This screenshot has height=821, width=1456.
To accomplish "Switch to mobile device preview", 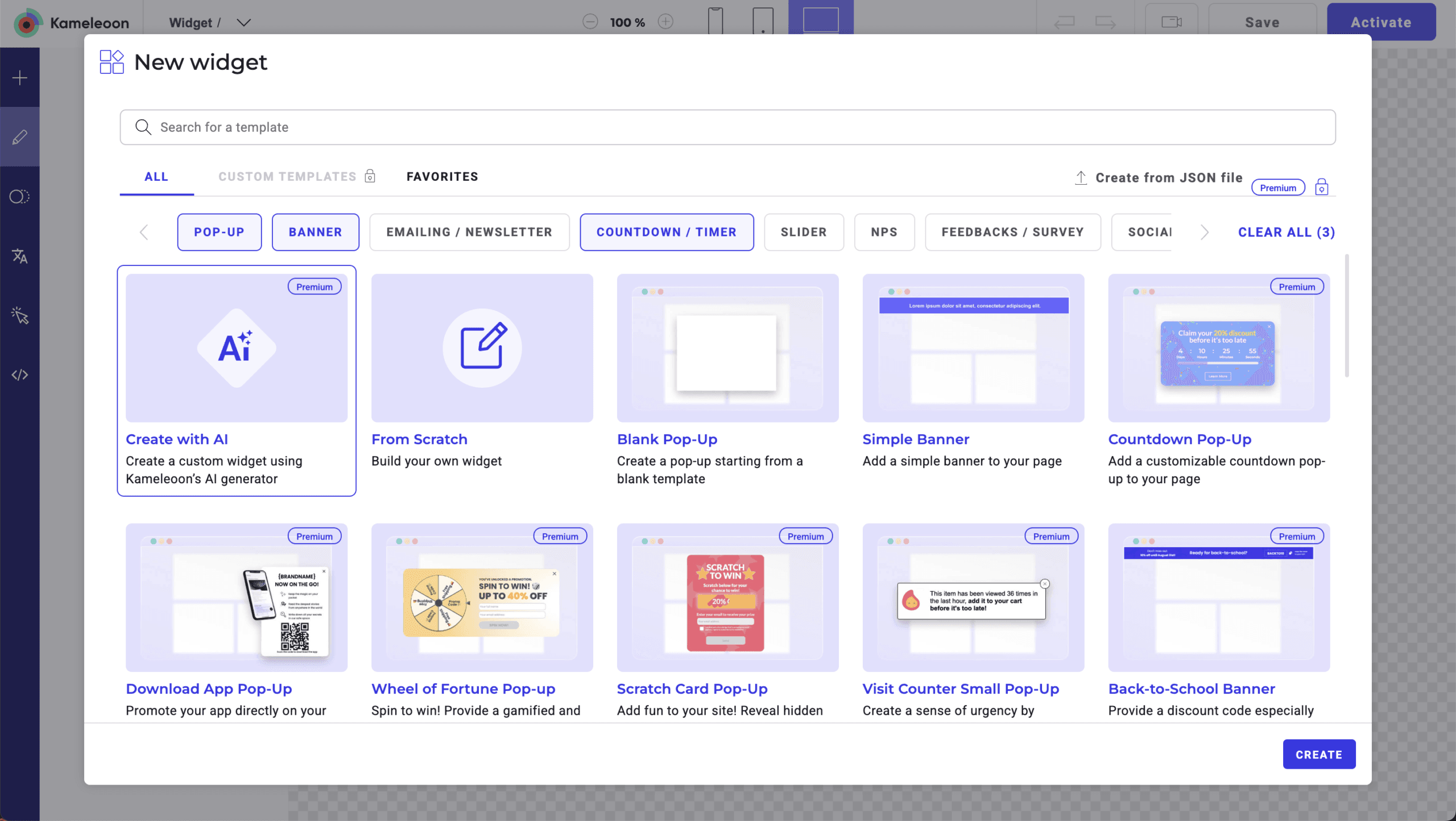I will click(x=715, y=22).
